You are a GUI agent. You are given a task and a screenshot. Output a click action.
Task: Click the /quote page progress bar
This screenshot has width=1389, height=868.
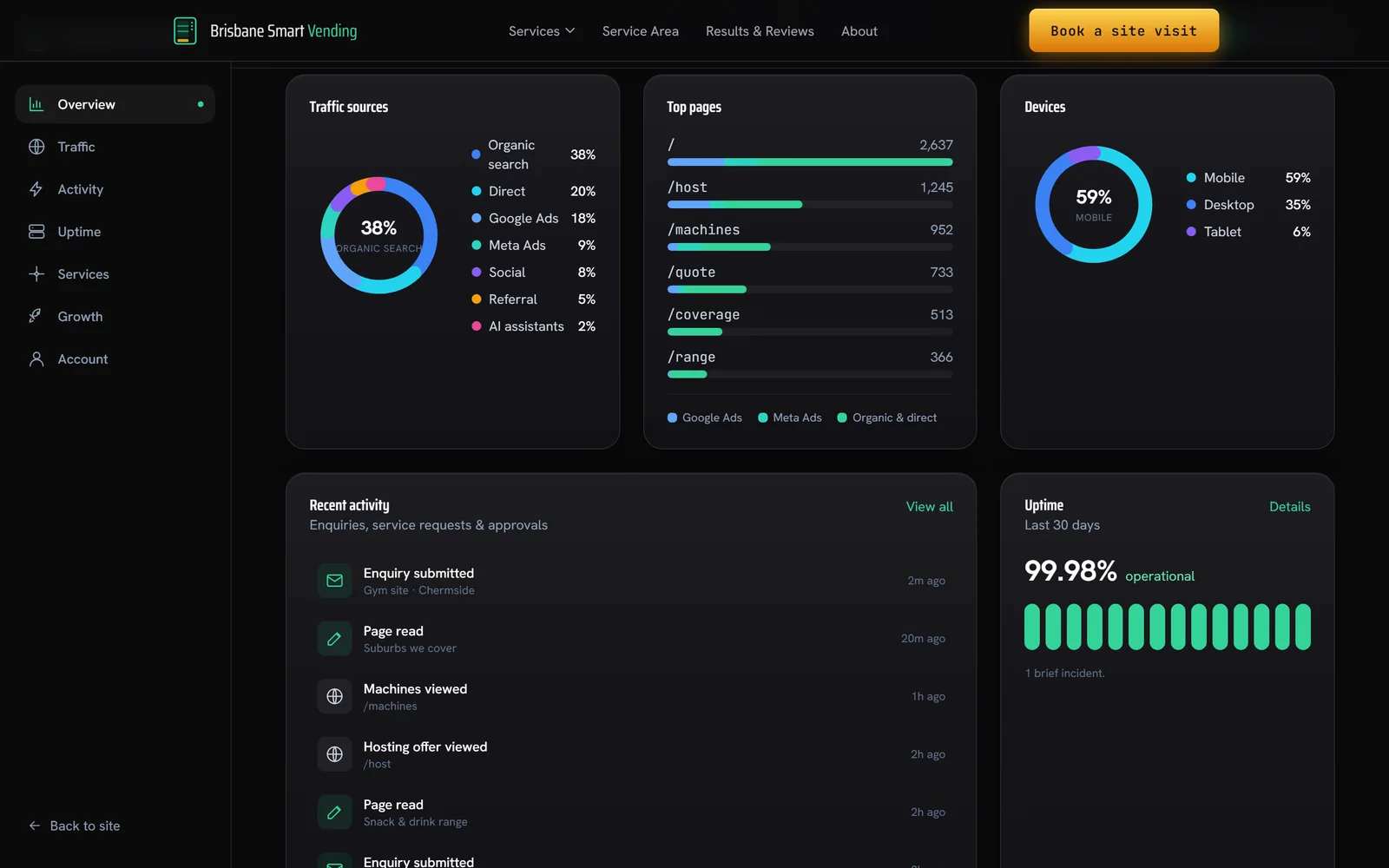(810, 290)
